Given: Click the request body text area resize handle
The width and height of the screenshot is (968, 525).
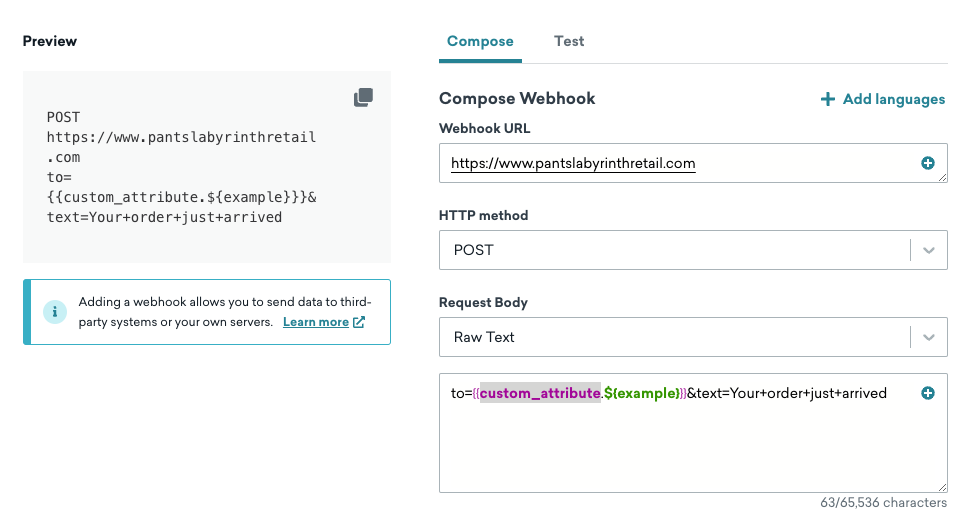Looking at the screenshot, I should pos(942,487).
